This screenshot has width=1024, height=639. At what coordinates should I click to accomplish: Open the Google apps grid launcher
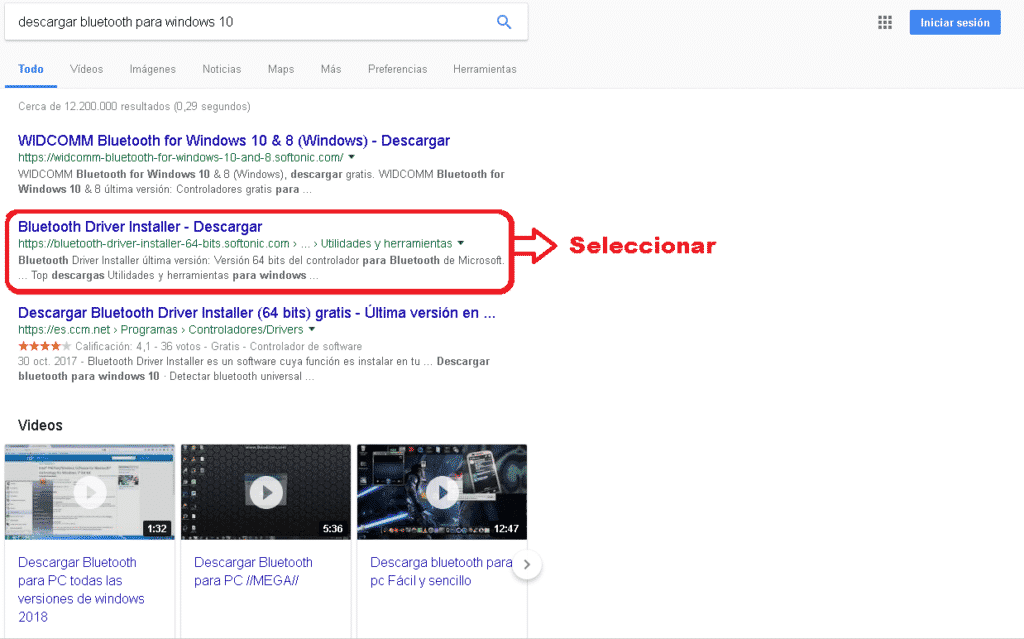click(x=884, y=22)
